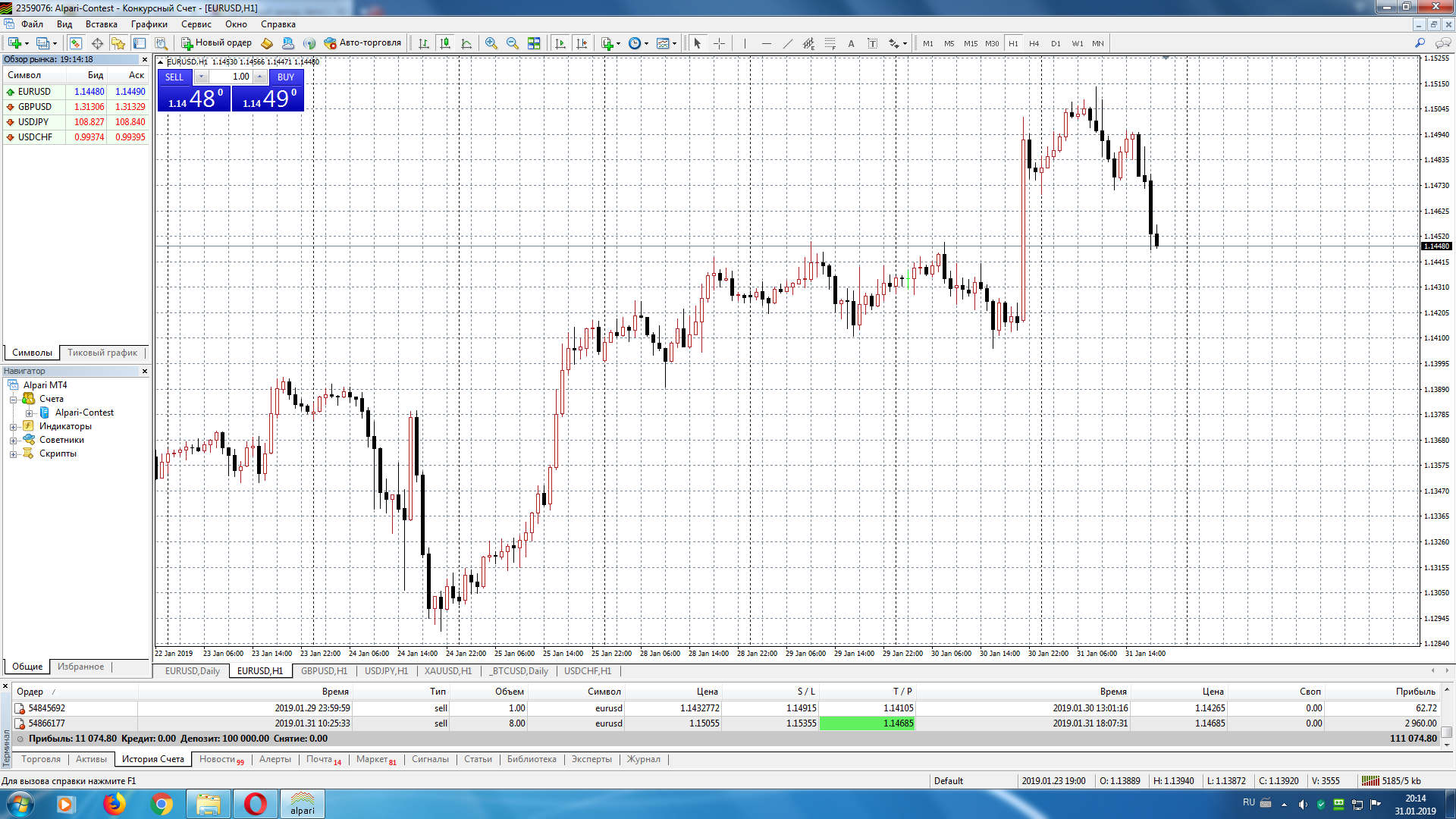Click the SELL button on chart
1456x819 pixels.
pyautogui.click(x=174, y=77)
